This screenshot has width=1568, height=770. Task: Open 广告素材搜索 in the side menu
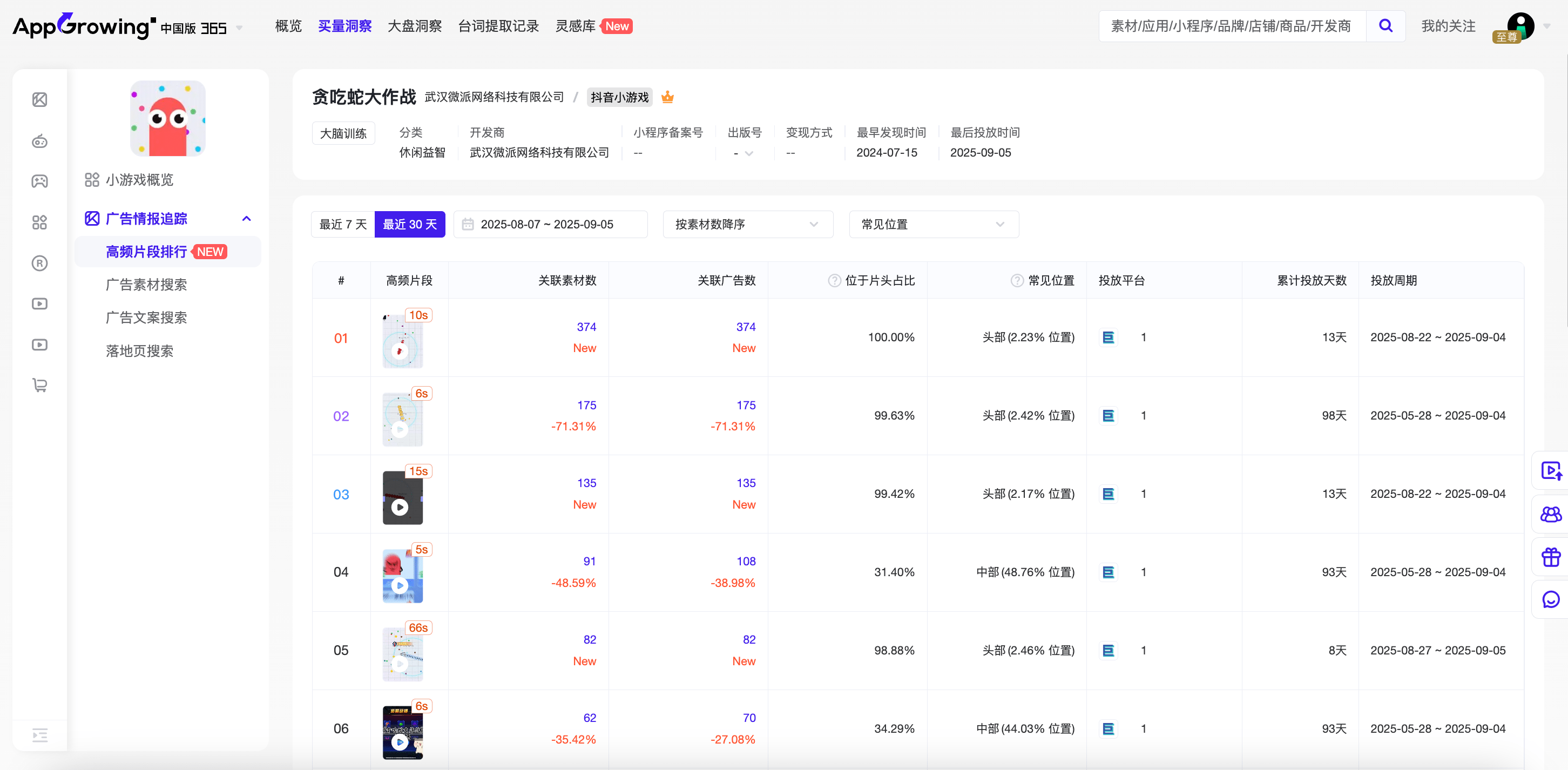click(146, 284)
